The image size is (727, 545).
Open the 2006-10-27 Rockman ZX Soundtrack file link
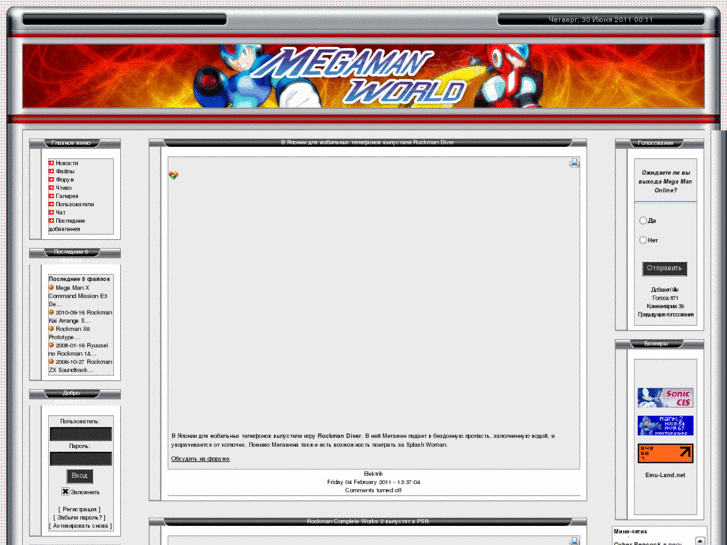click(x=80, y=365)
